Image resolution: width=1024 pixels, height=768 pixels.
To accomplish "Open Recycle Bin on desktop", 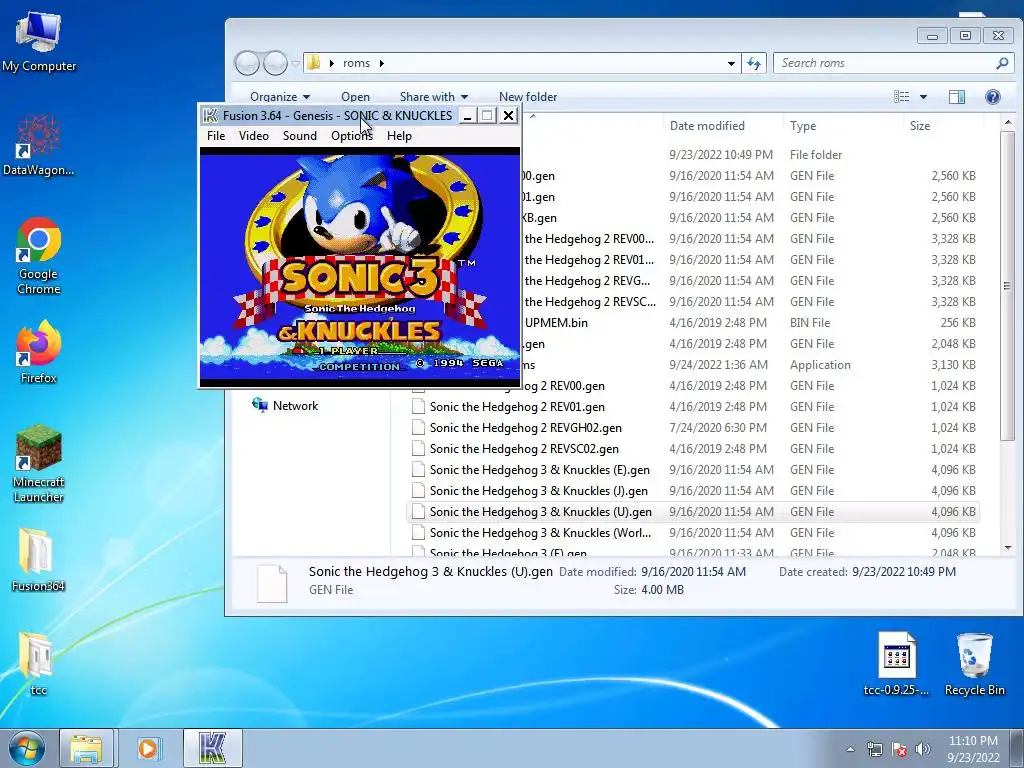I will [974, 664].
